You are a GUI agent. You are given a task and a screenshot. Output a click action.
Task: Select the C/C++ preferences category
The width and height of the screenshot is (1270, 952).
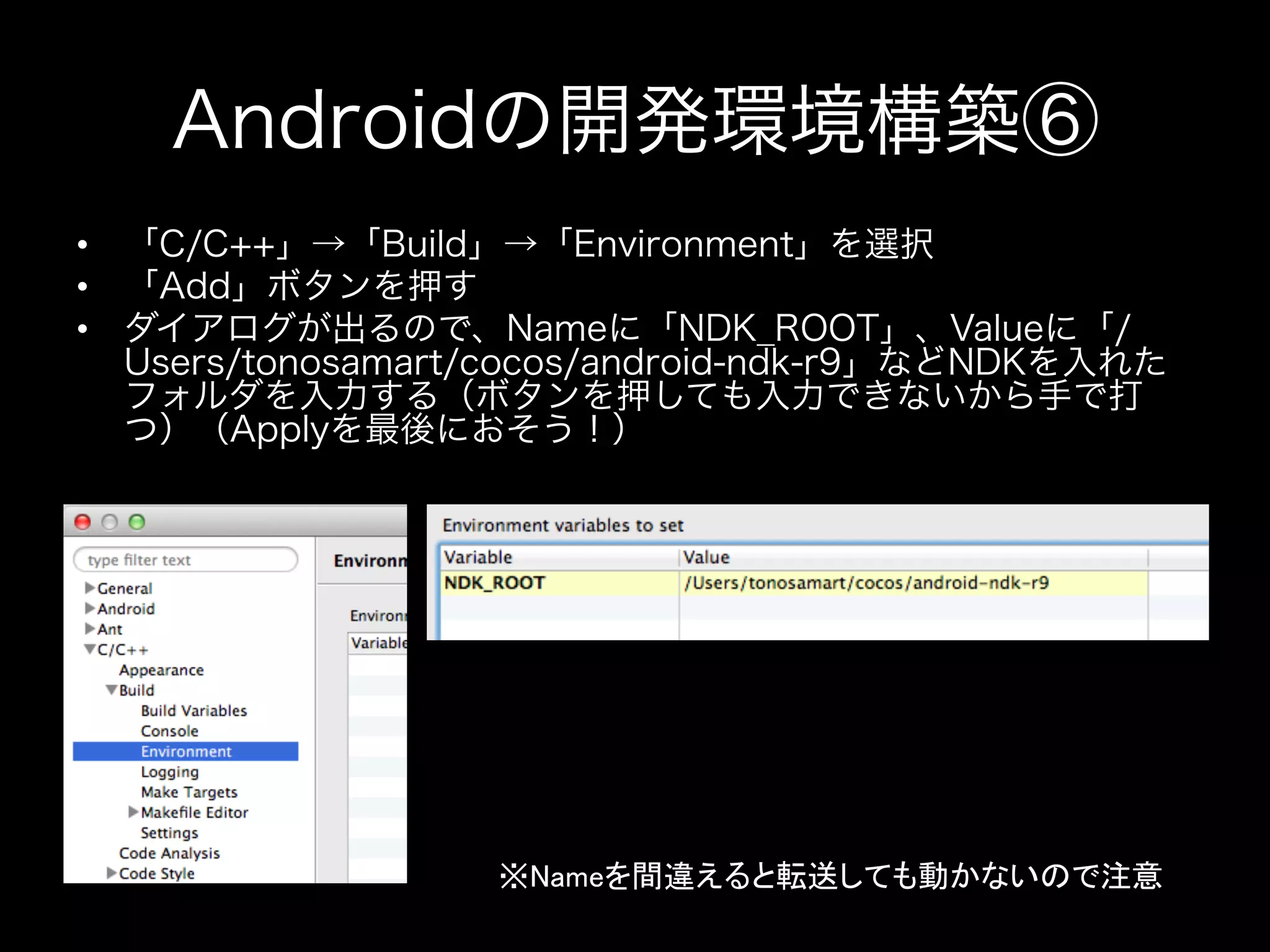pos(123,650)
